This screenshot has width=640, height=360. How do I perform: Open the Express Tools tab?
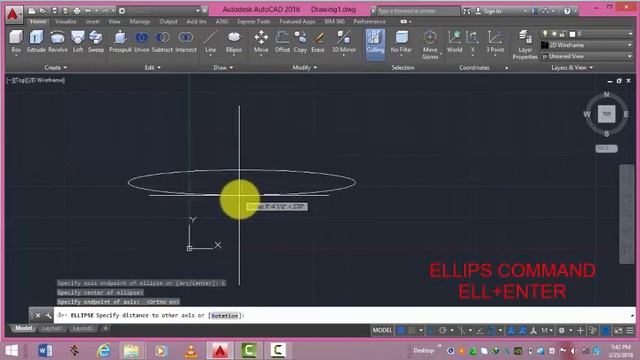253,21
